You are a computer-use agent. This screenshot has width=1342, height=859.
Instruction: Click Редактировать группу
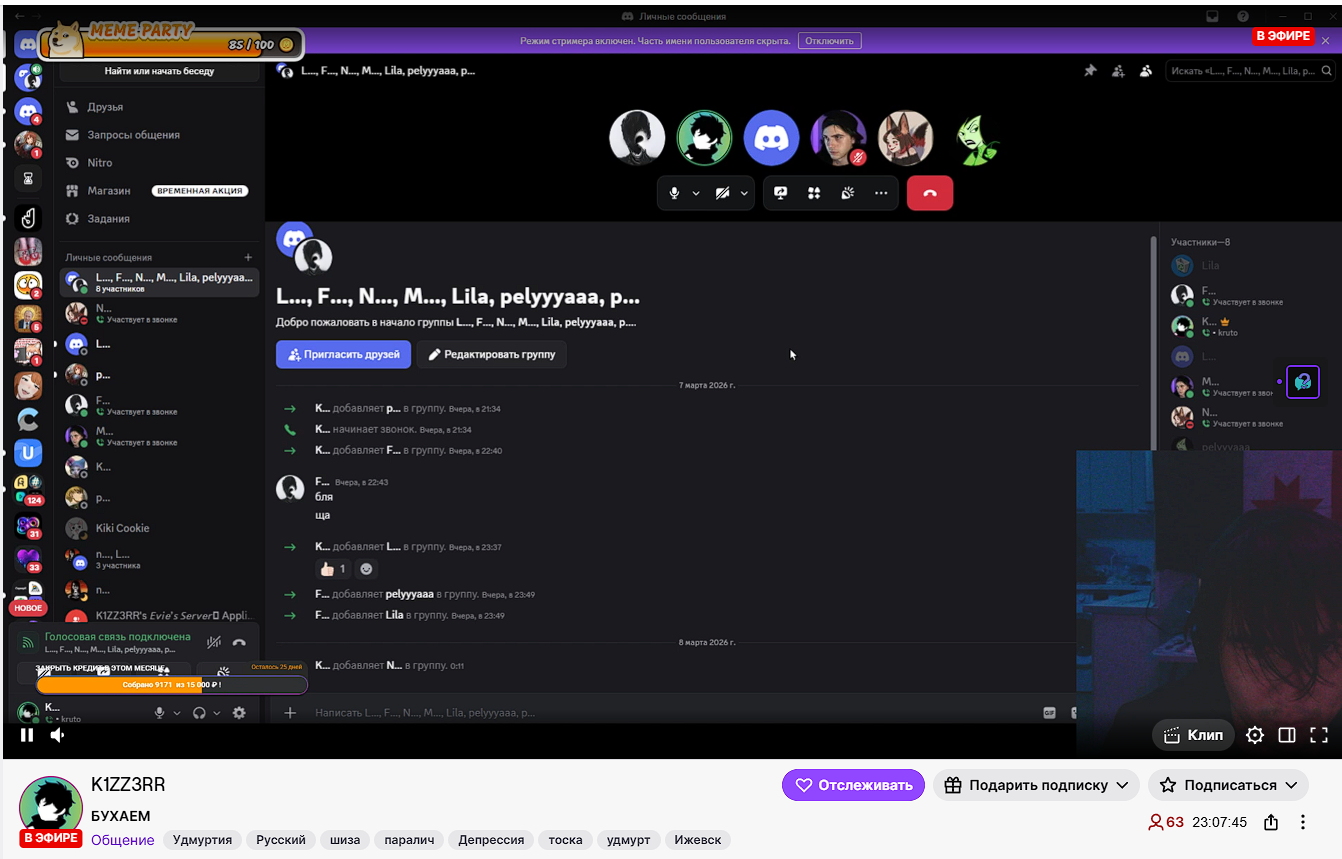click(492, 354)
